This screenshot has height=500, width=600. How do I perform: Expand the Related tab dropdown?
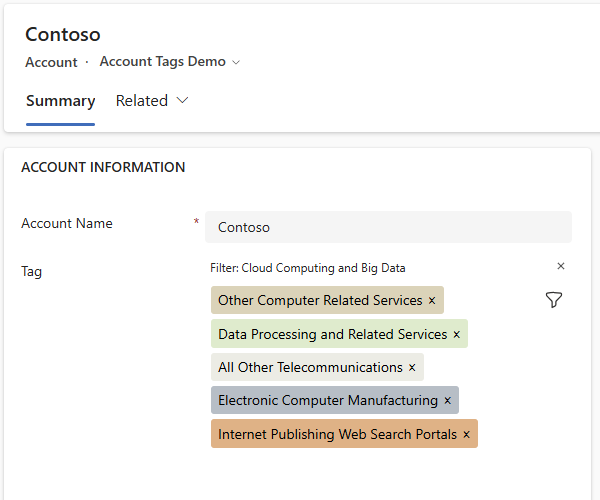(152, 101)
